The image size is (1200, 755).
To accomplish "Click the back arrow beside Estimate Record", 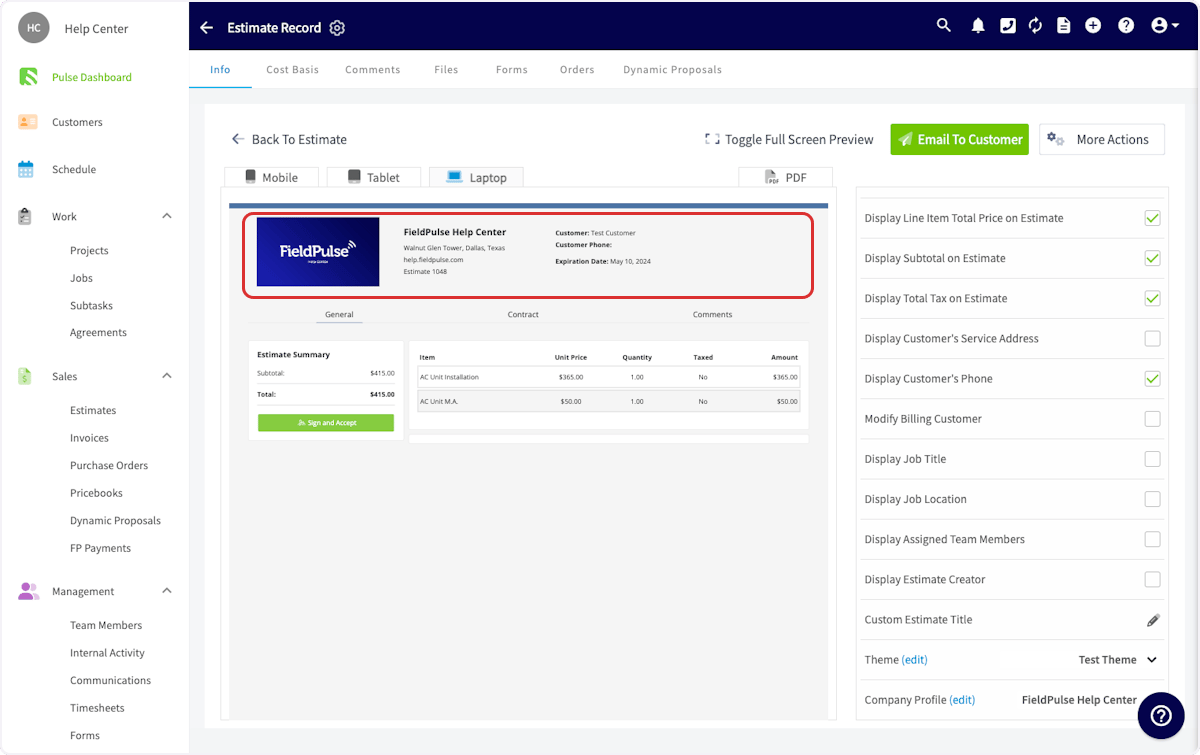I will [x=206, y=27].
